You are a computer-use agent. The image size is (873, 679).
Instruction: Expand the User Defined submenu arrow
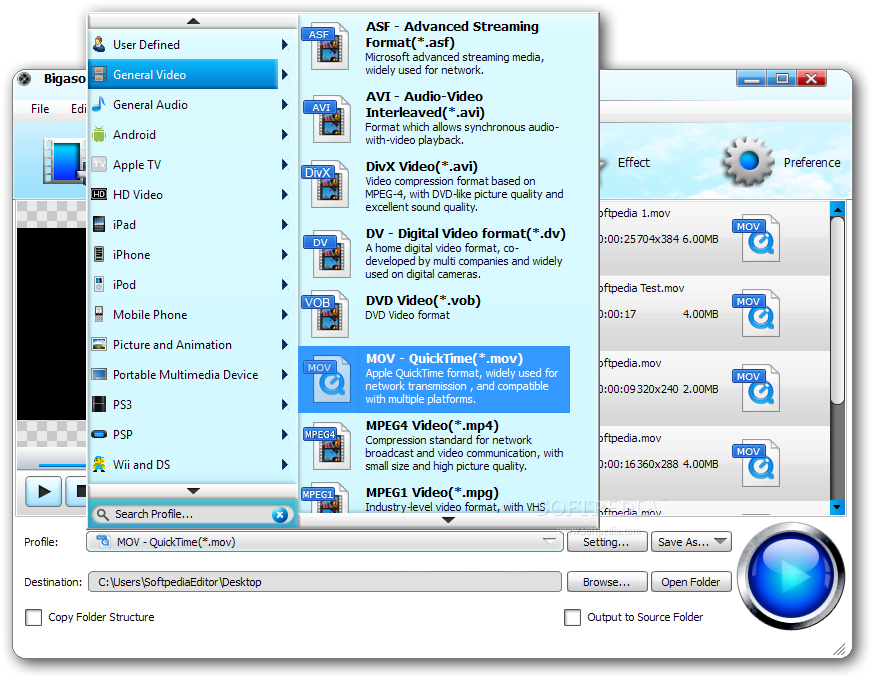[x=285, y=45]
